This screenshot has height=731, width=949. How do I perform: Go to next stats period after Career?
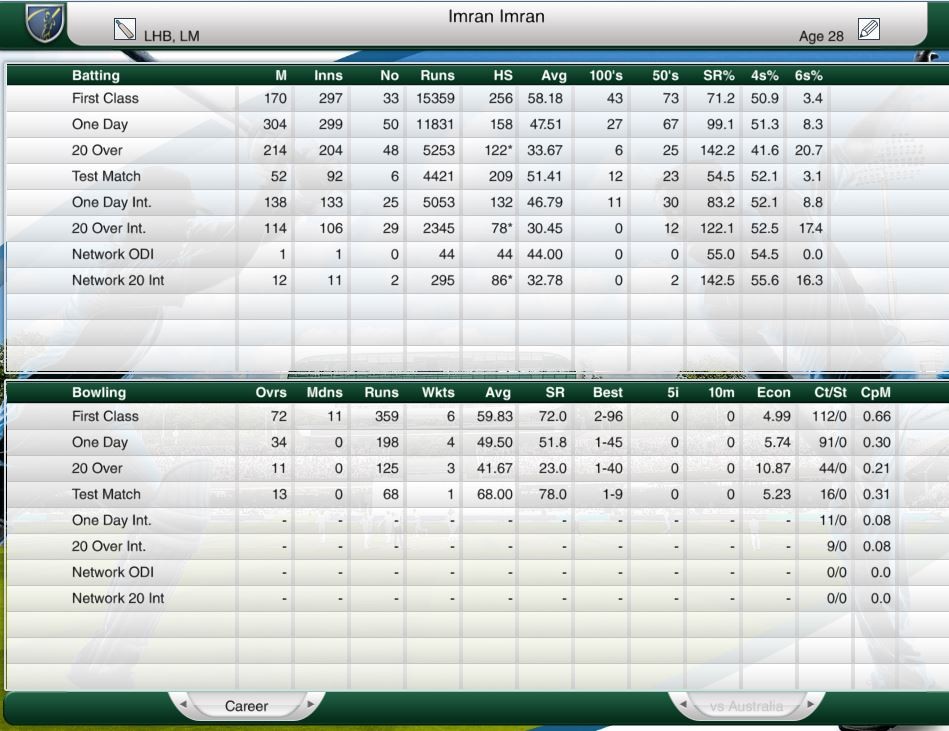click(x=310, y=704)
